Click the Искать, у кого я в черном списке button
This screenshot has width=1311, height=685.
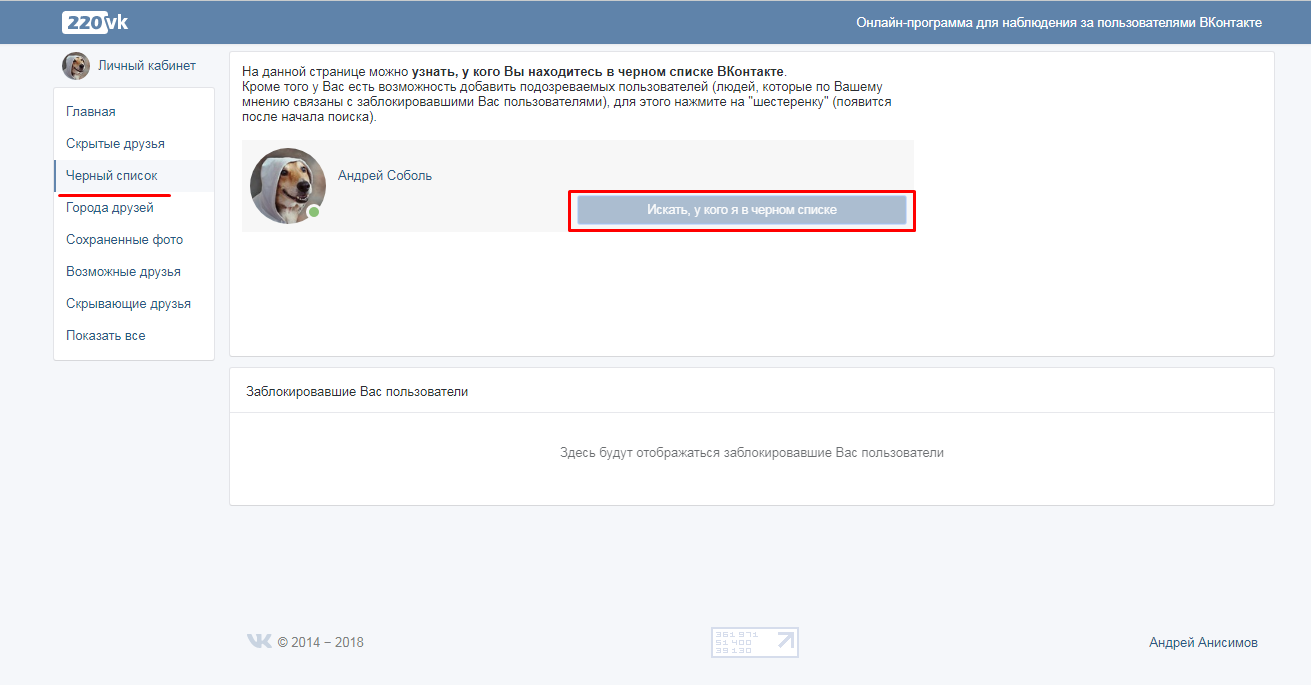click(x=742, y=210)
